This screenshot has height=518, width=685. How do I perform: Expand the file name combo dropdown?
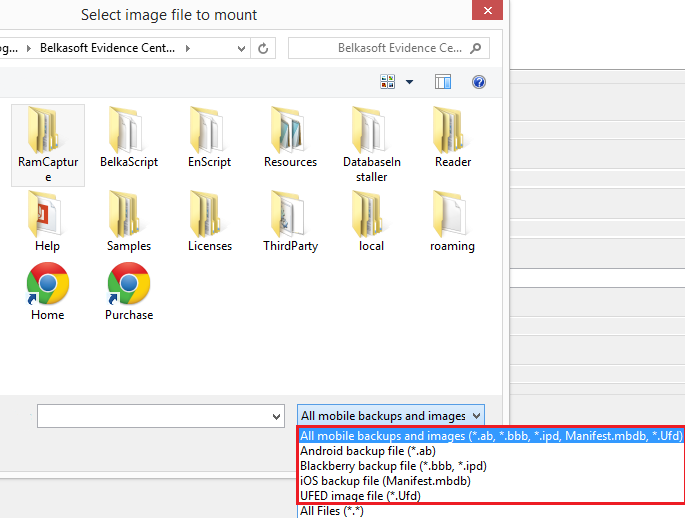[x=276, y=416]
